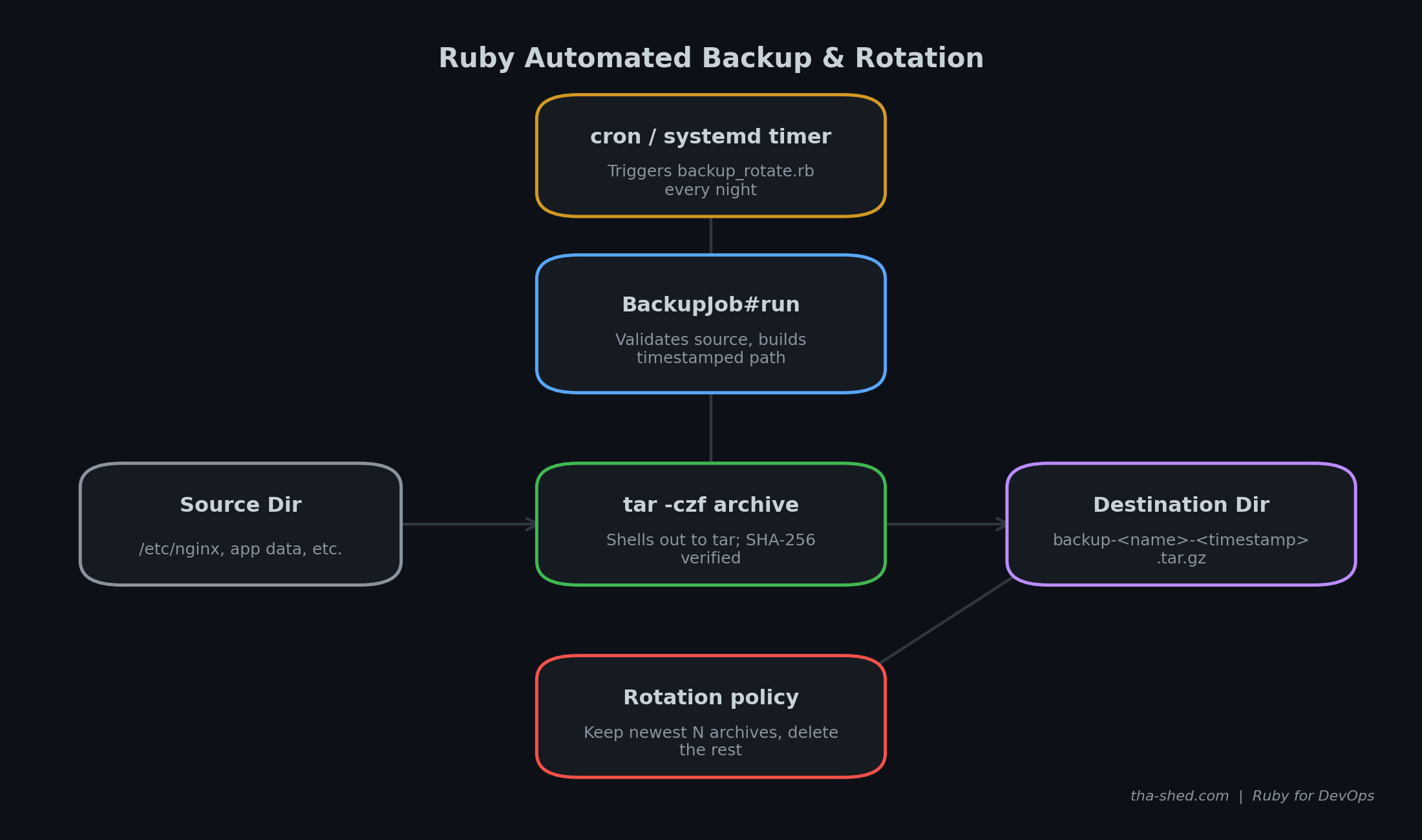Click 'Validates source, builds timestamped path' text
Screen dimensions: 1422x840
[711, 349]
